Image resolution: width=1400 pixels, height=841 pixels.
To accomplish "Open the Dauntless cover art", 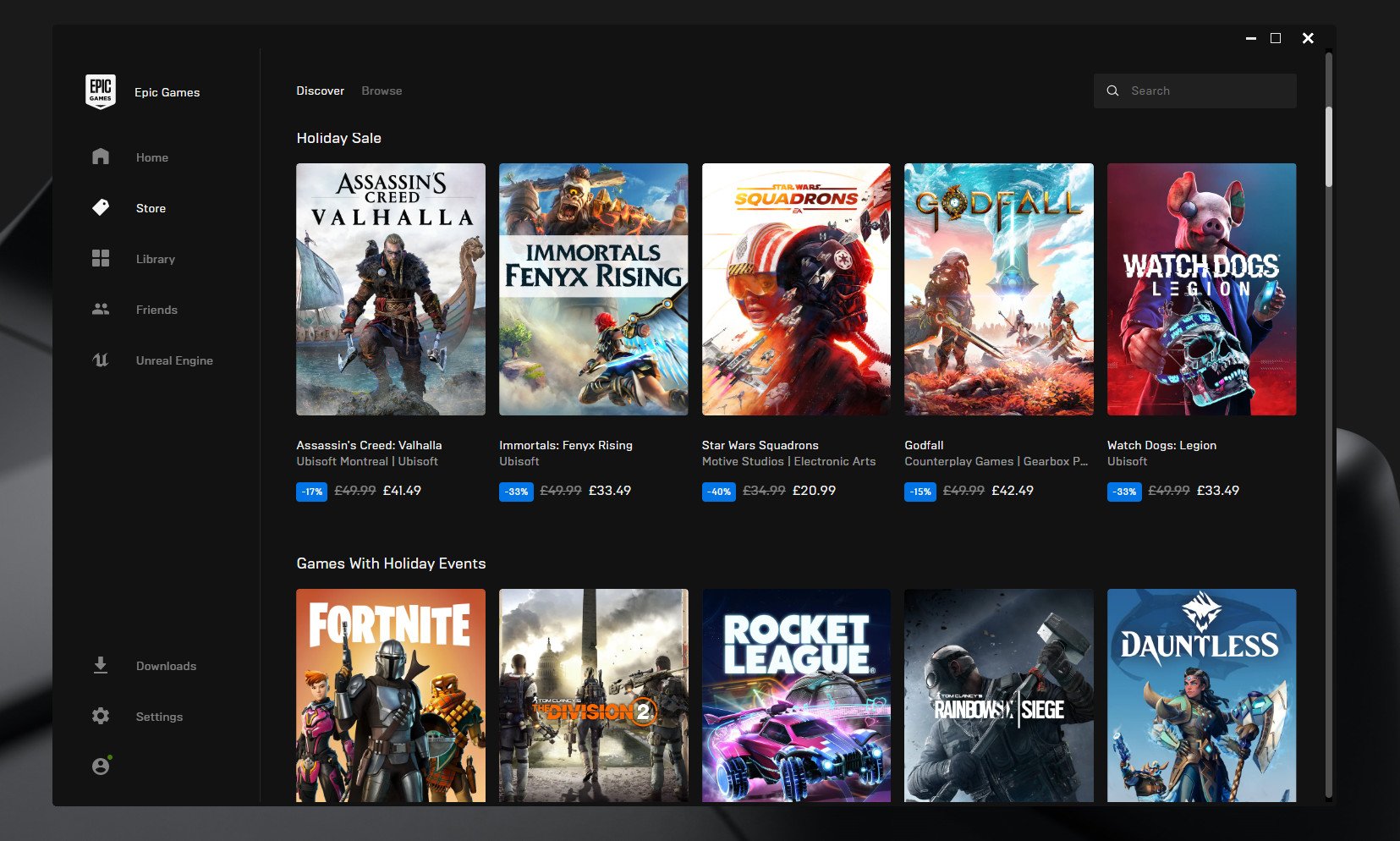I will (x=1201, y=695).
